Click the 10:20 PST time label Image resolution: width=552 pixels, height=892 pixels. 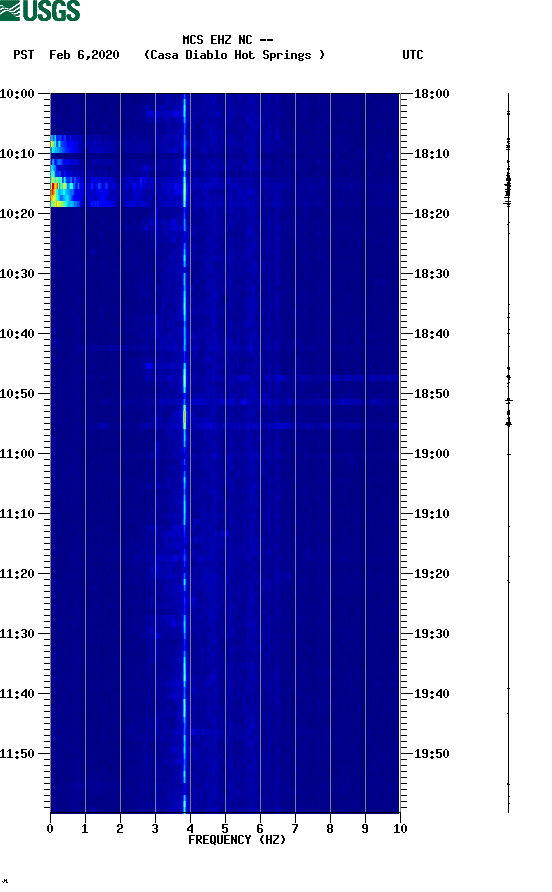pos(17,213)
